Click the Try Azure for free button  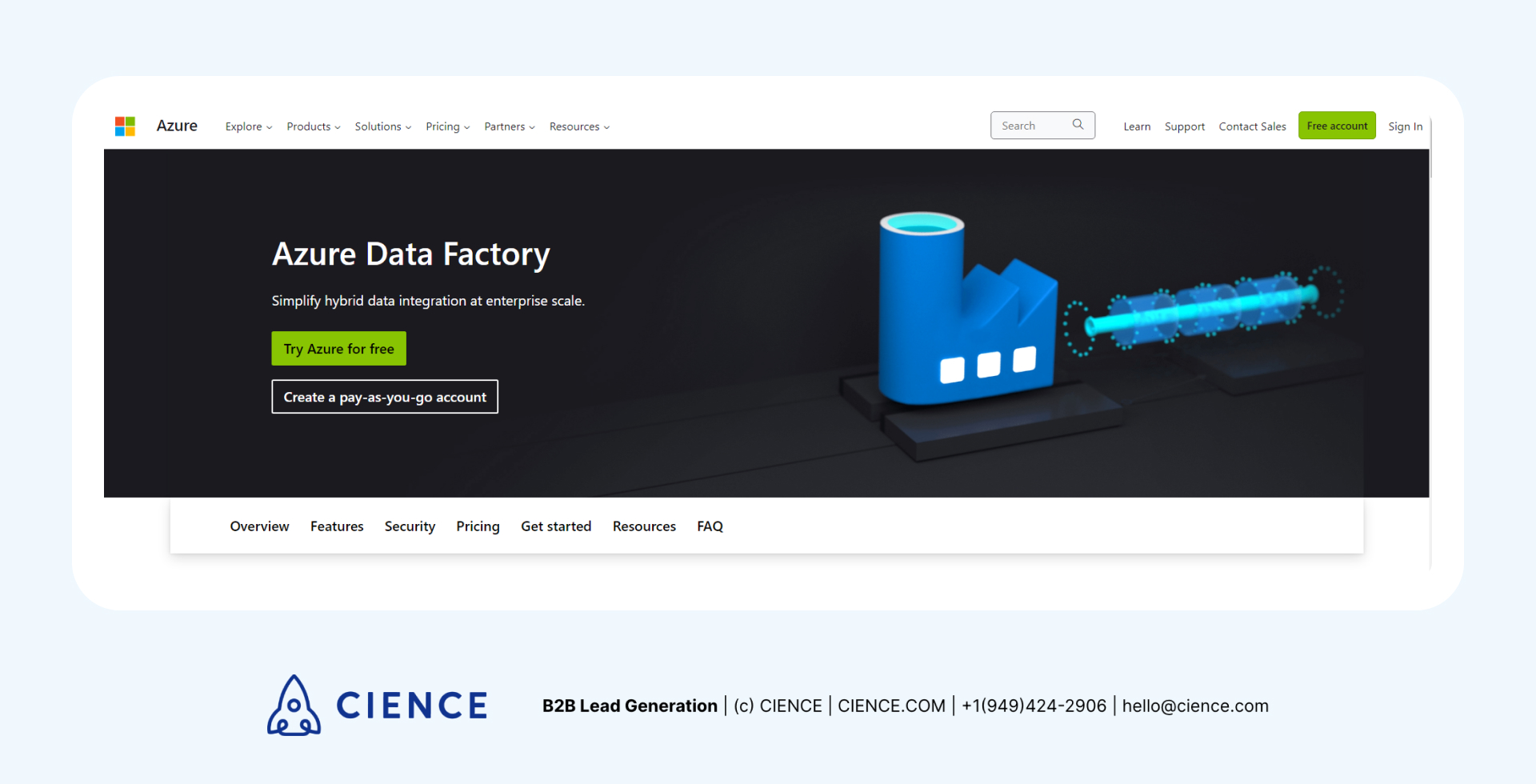point(338,348)
